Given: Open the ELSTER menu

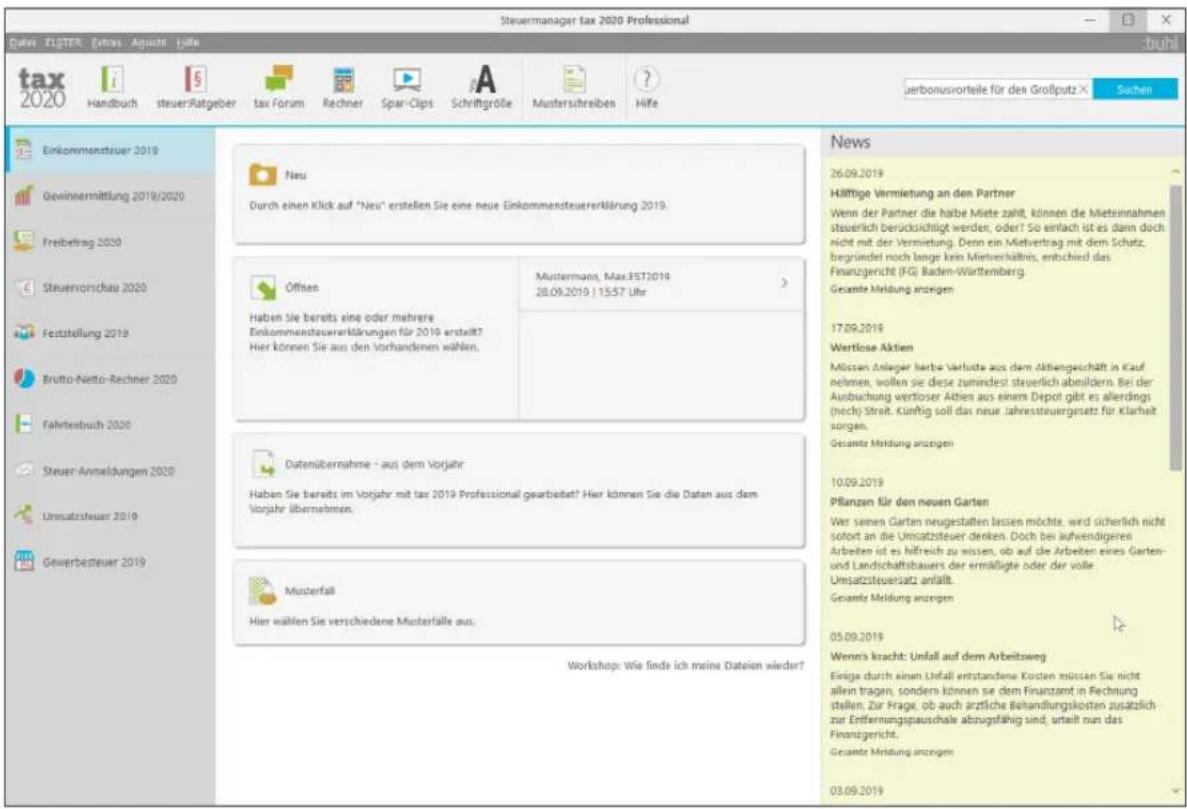Looking at the screenshot, I should [x=64, y=42].
